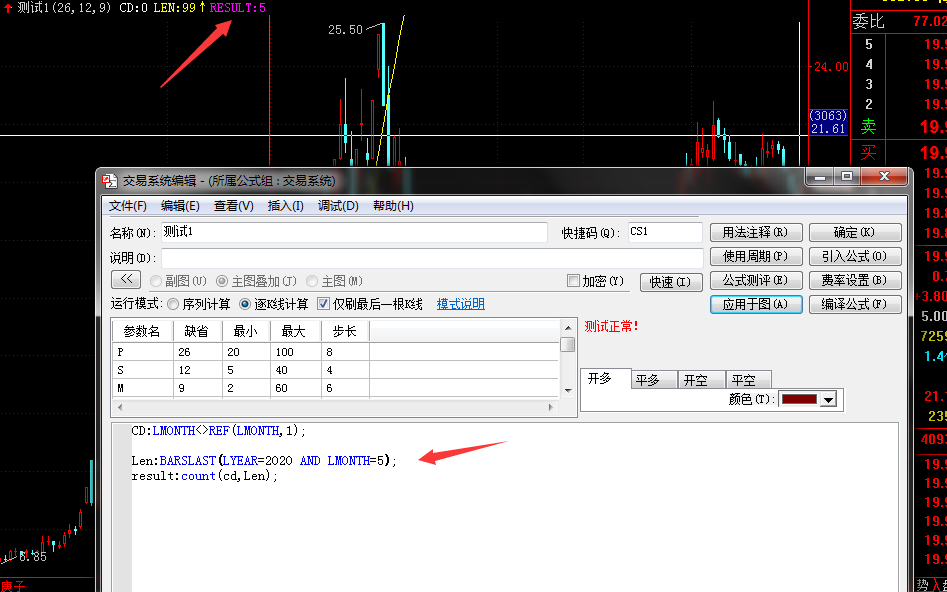Focus the 名称(N) name field

(355, 233)
